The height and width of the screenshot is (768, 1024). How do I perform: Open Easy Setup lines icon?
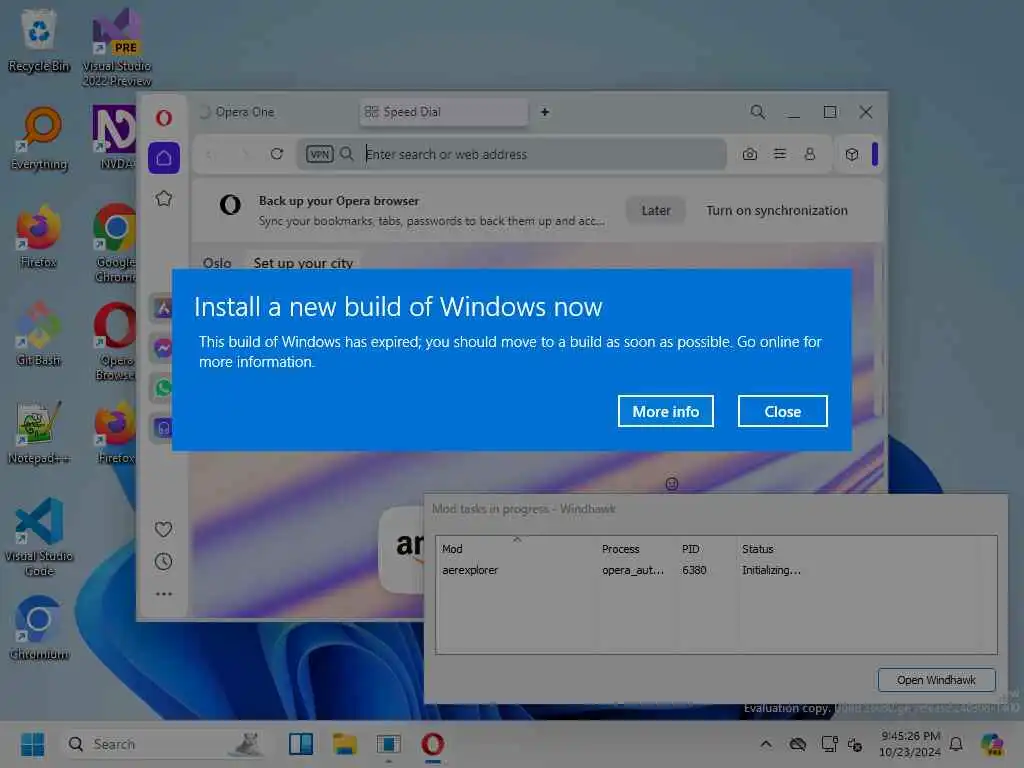780,154
